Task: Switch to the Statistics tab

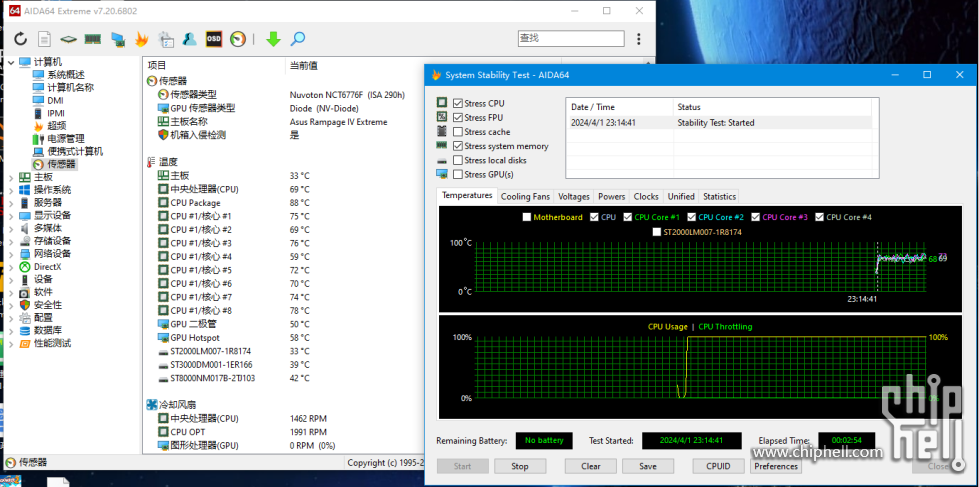Action: [x=719, y=196]
